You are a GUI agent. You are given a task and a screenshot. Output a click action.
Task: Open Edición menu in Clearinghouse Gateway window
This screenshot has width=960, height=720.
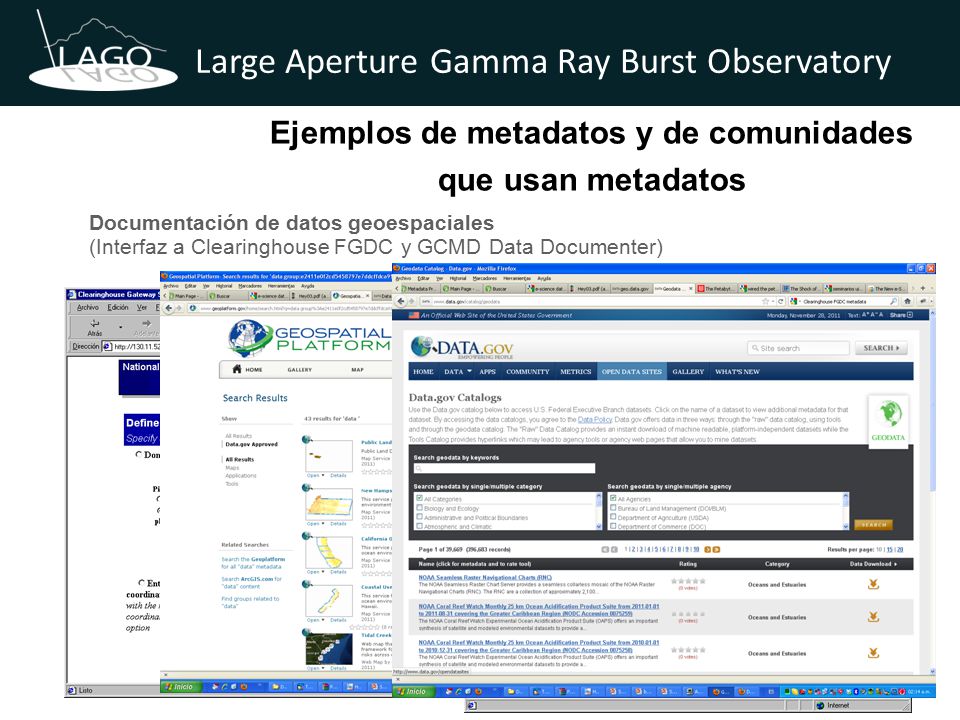[118, 307]
